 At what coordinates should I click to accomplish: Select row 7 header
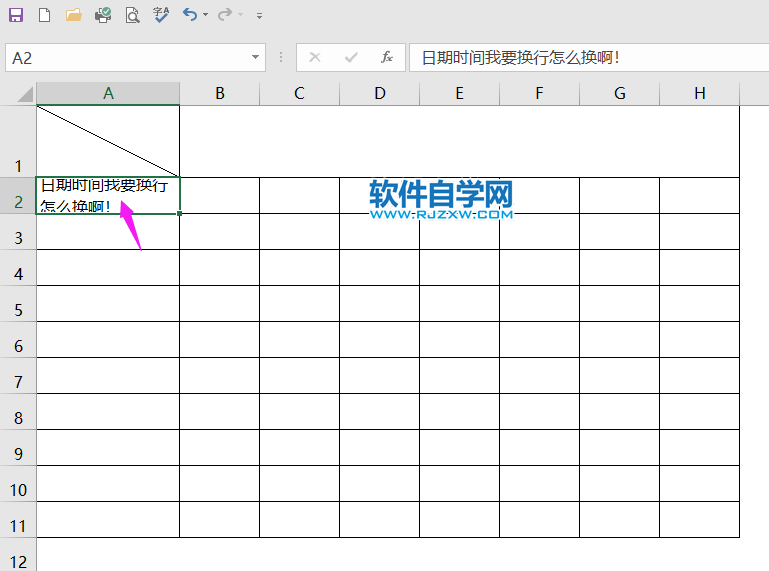point(18,375)
